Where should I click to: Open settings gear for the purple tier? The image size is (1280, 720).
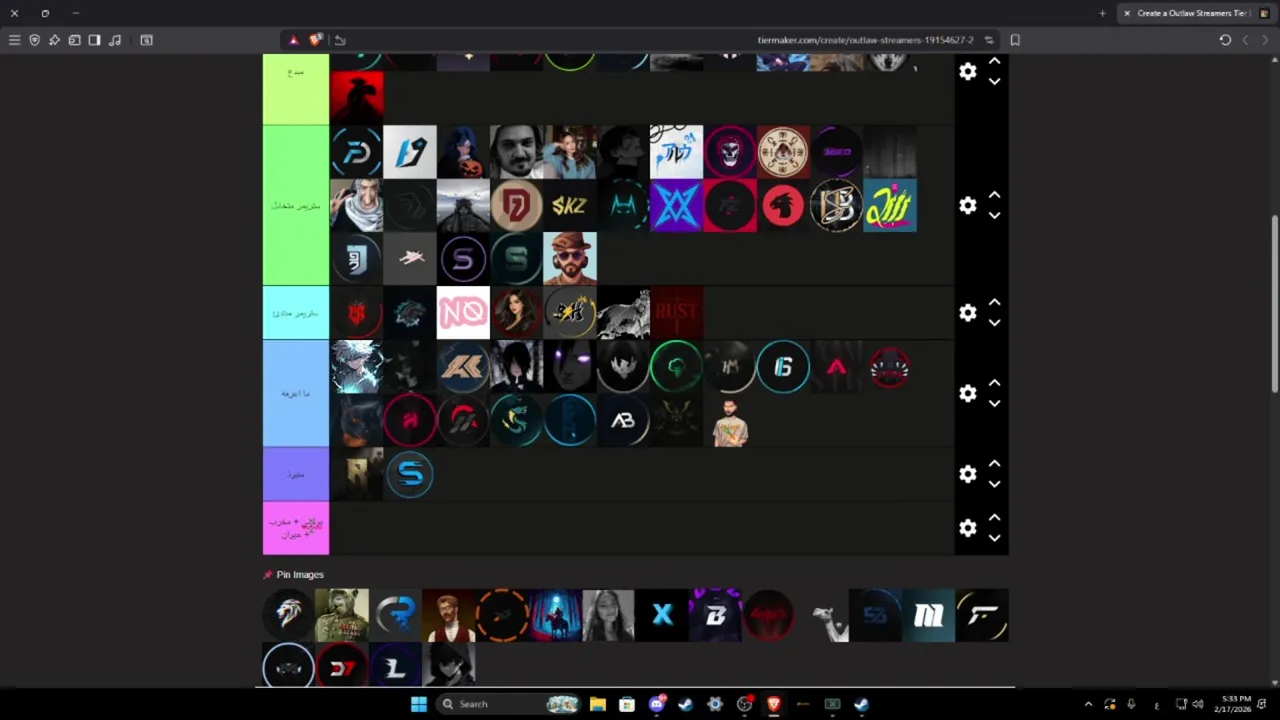[x=967, y=474]
